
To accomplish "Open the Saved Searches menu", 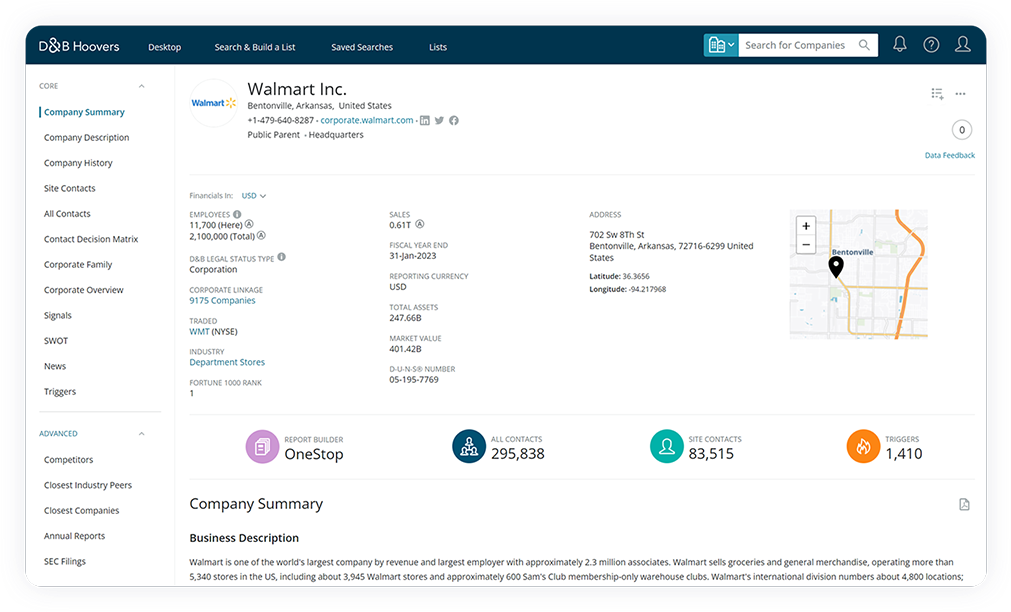I will click(362, 47).
